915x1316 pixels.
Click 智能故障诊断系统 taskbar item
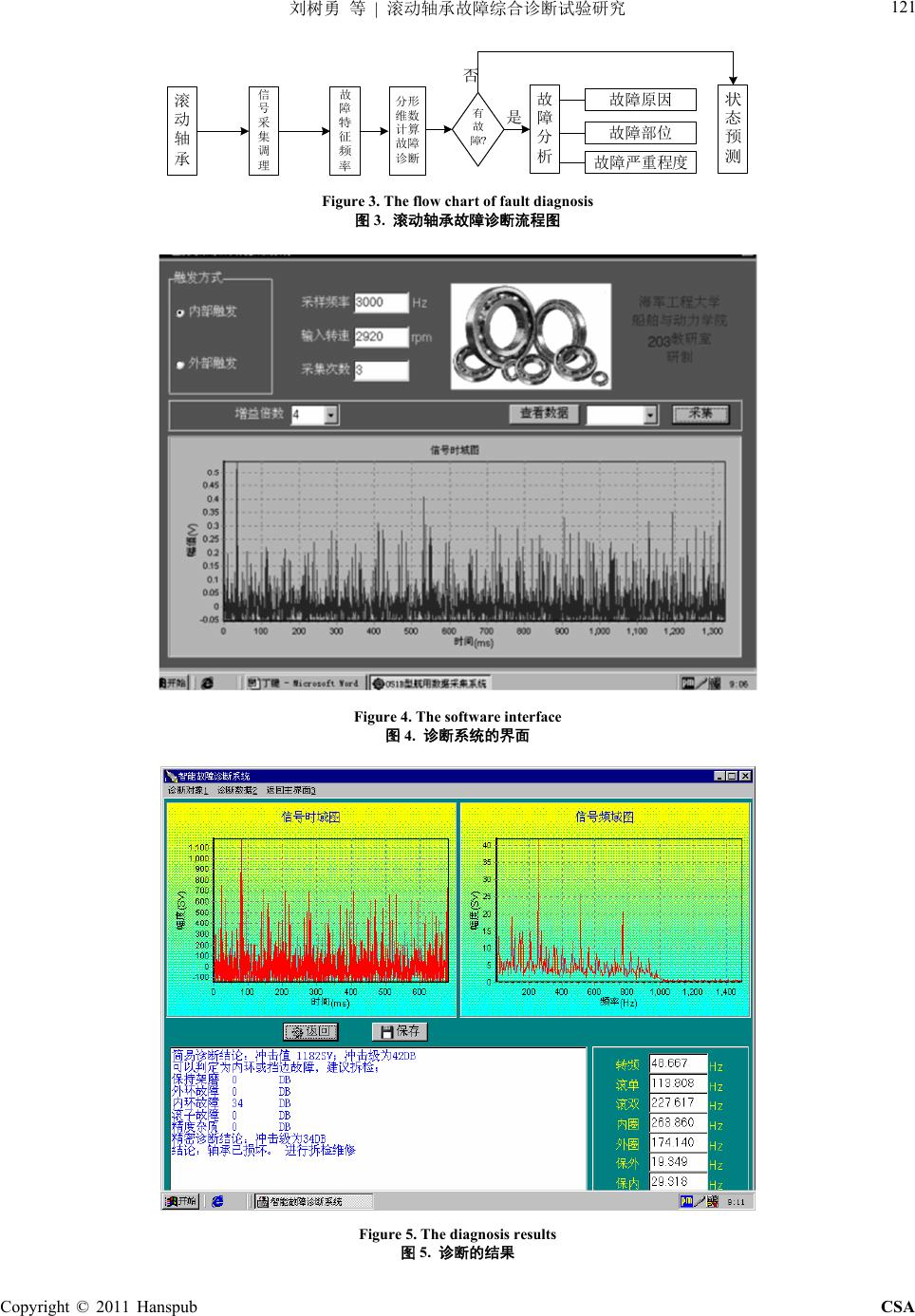pos(313,1201)
